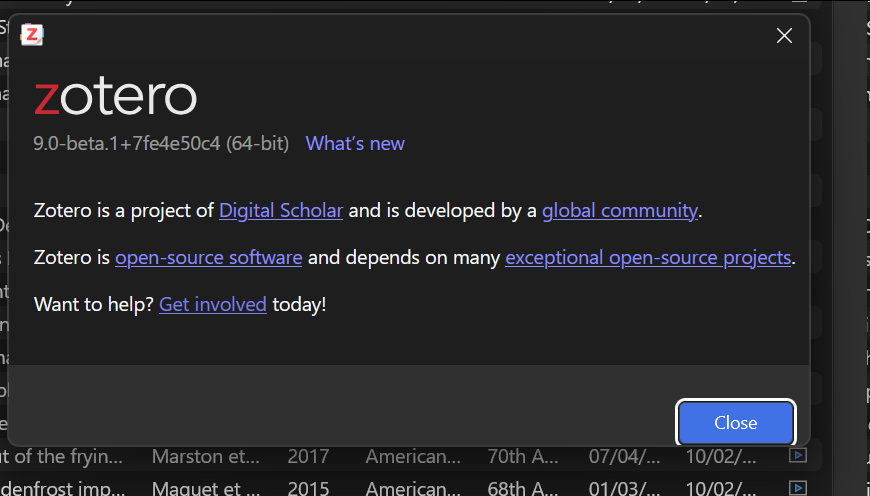Click the Zotero app icon in the dialog title bar
Screen dimensions: 870x496
(32, 35)
